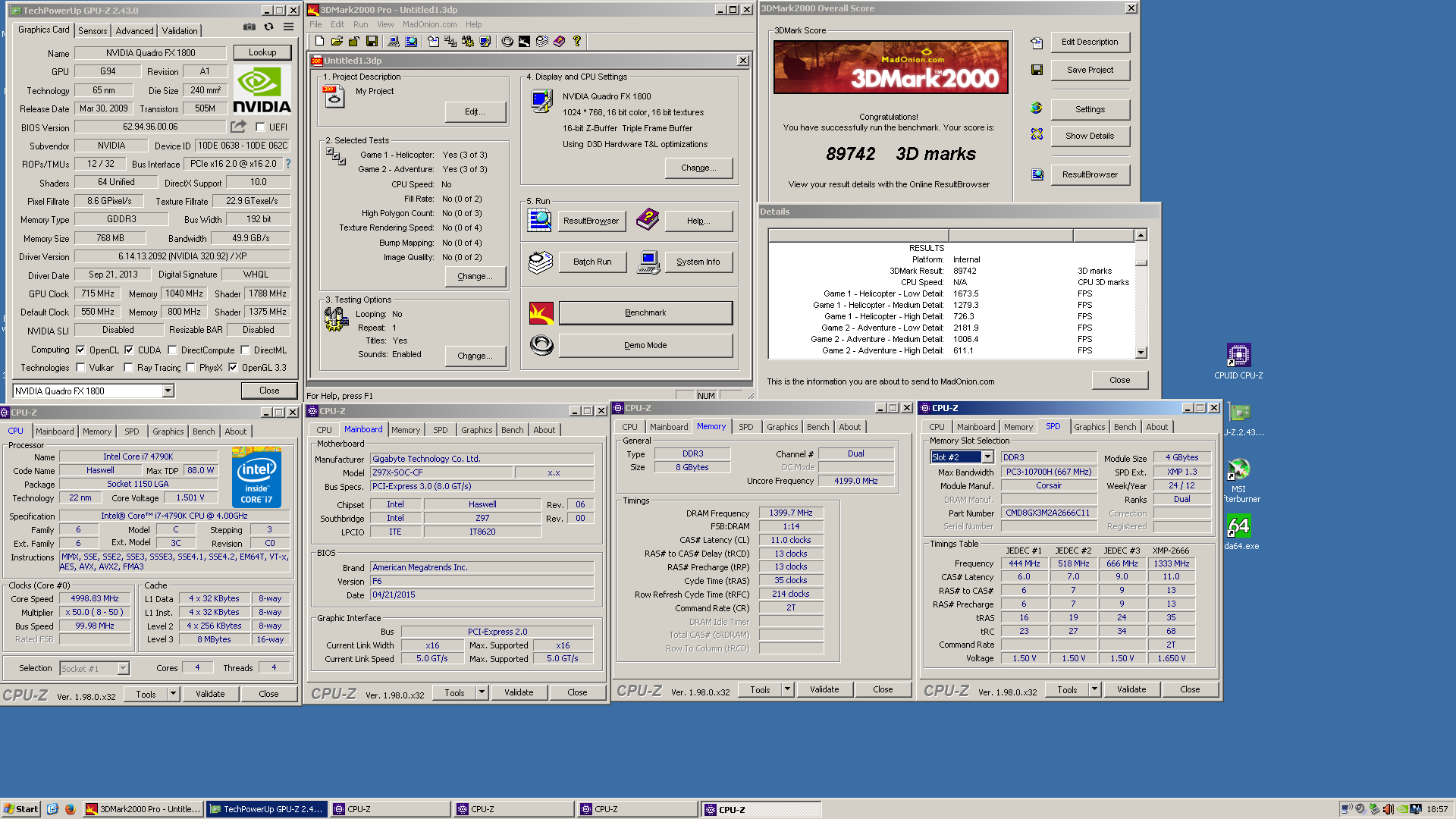1456x819 pixels.
Task: Click Show Details button
Action: pos(1090,136)
